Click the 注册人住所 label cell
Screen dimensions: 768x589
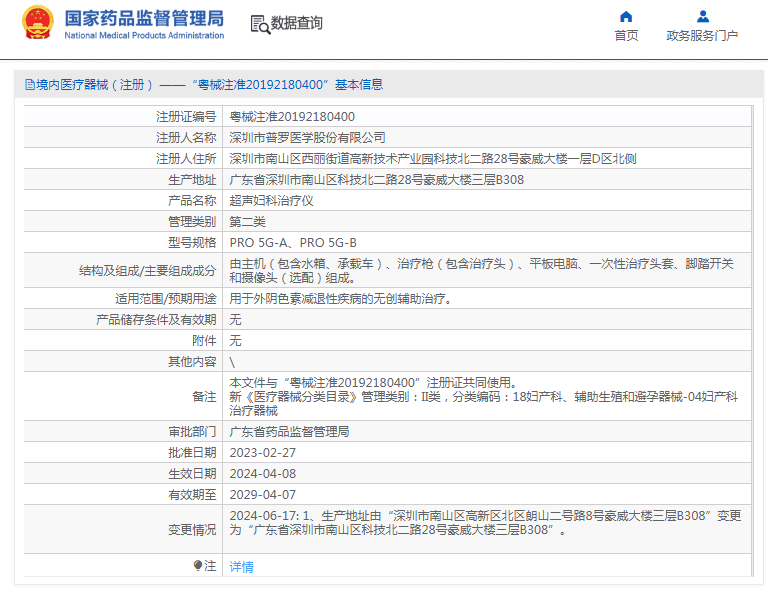[123, 159]
